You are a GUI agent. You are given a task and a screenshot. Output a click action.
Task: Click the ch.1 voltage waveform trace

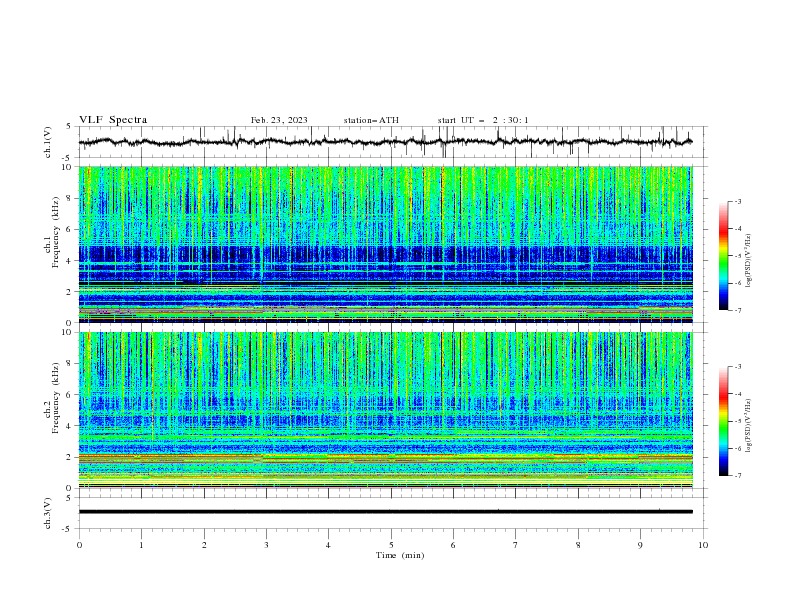[x=385, y=142]
